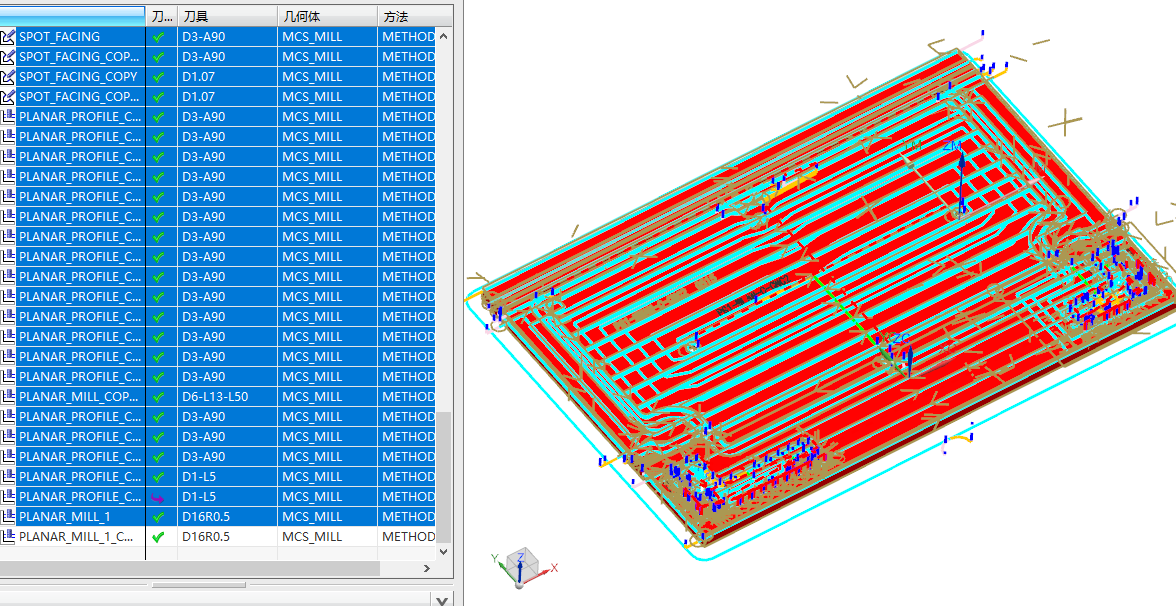The image size is (1176, 606).
Task: Click MCS_MILL in the PLANAR_MILL_1_C... row
Action: [x=312, y=536]
